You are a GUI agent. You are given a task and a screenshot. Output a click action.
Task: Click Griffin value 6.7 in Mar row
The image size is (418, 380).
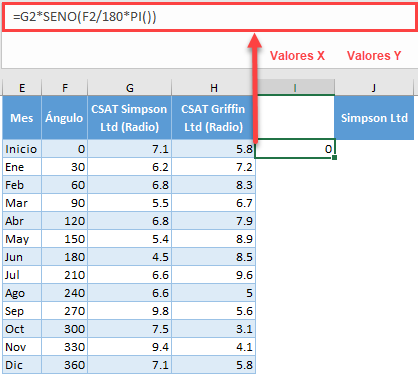213,203
